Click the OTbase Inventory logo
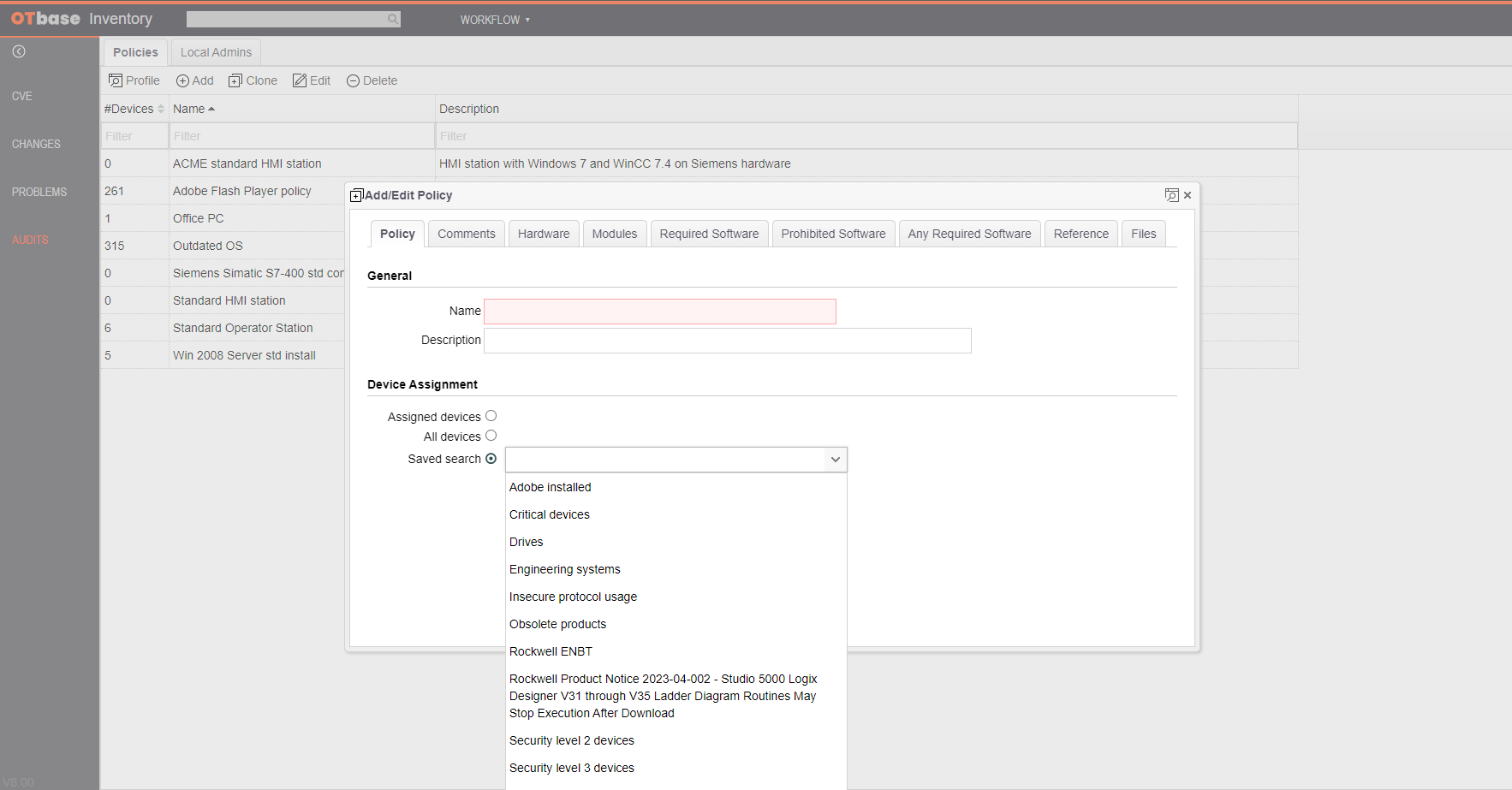This screenshot has width=1512, height=790. pos(81,19)
